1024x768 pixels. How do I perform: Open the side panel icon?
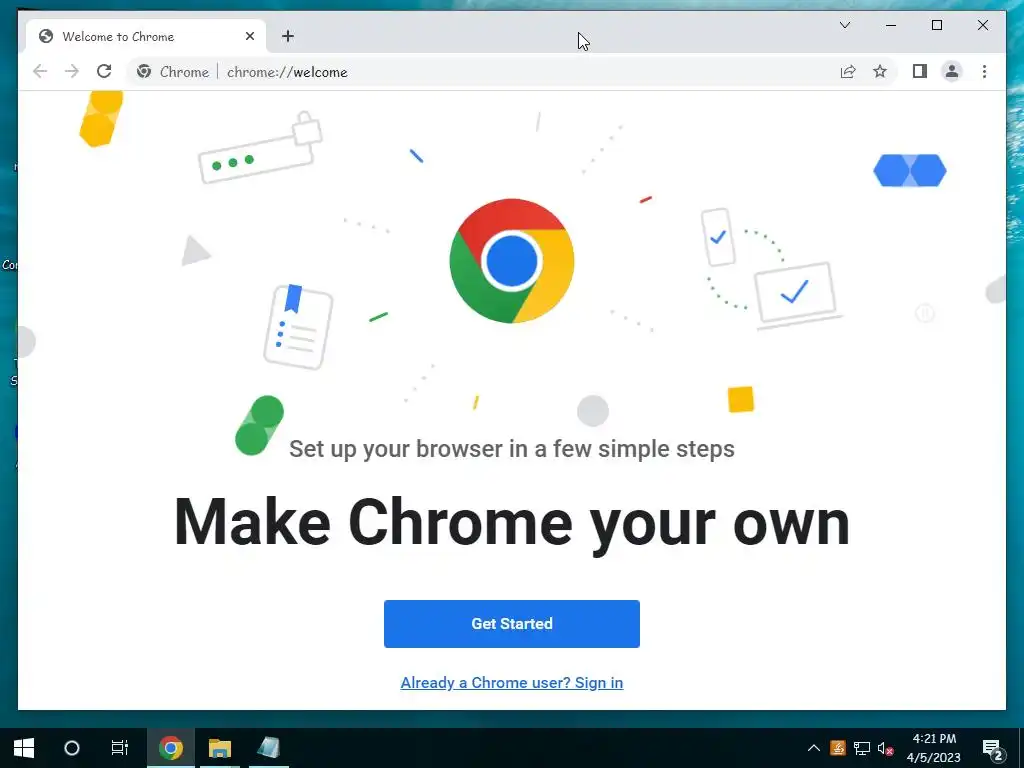[x=920, y=71]
